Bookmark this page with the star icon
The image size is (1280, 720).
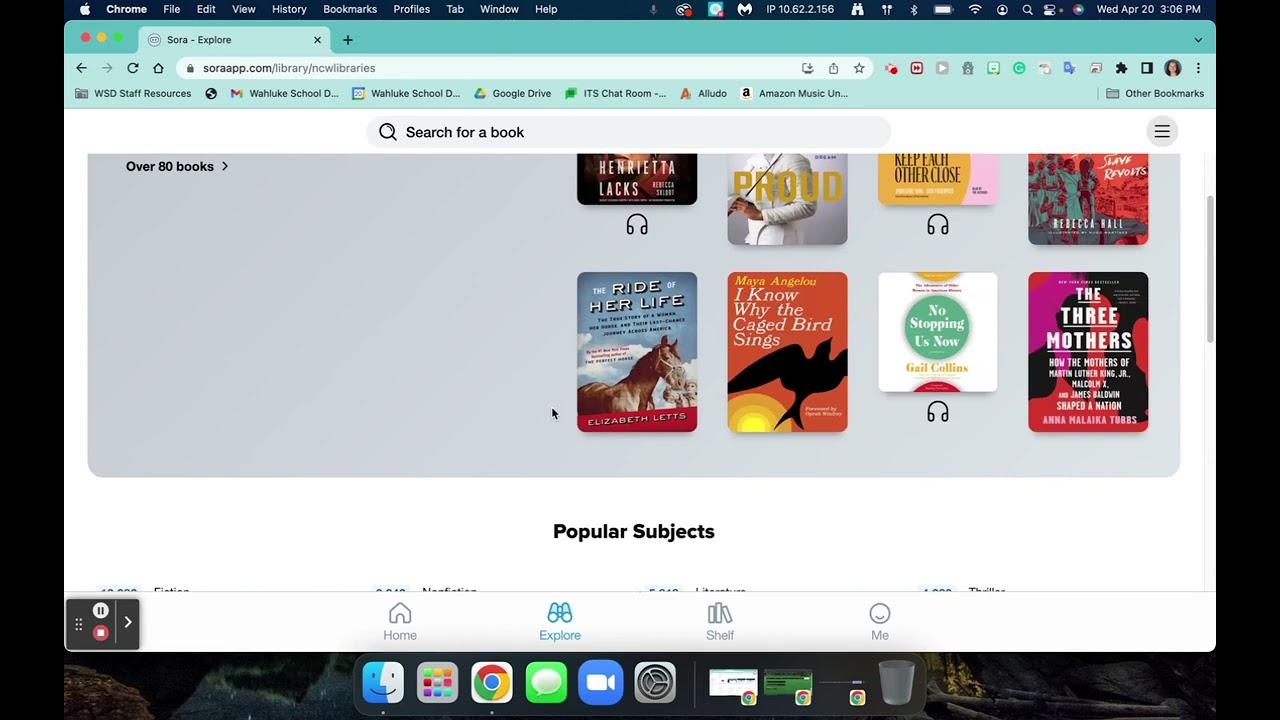pyautogui.click(x=859, y=68)
